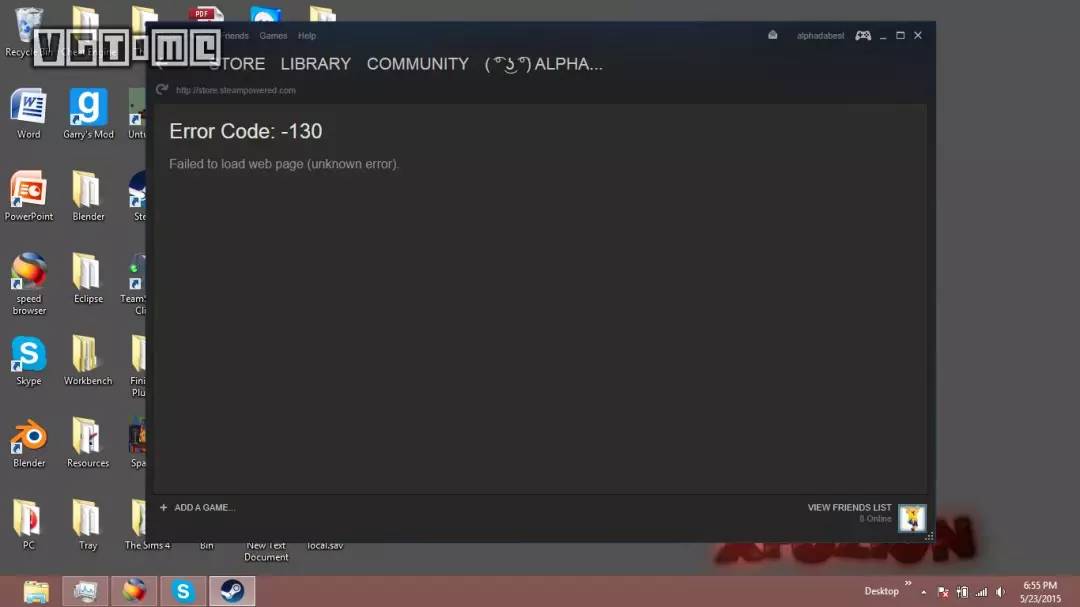Select the speed browser desktop icon

point(28,284)
